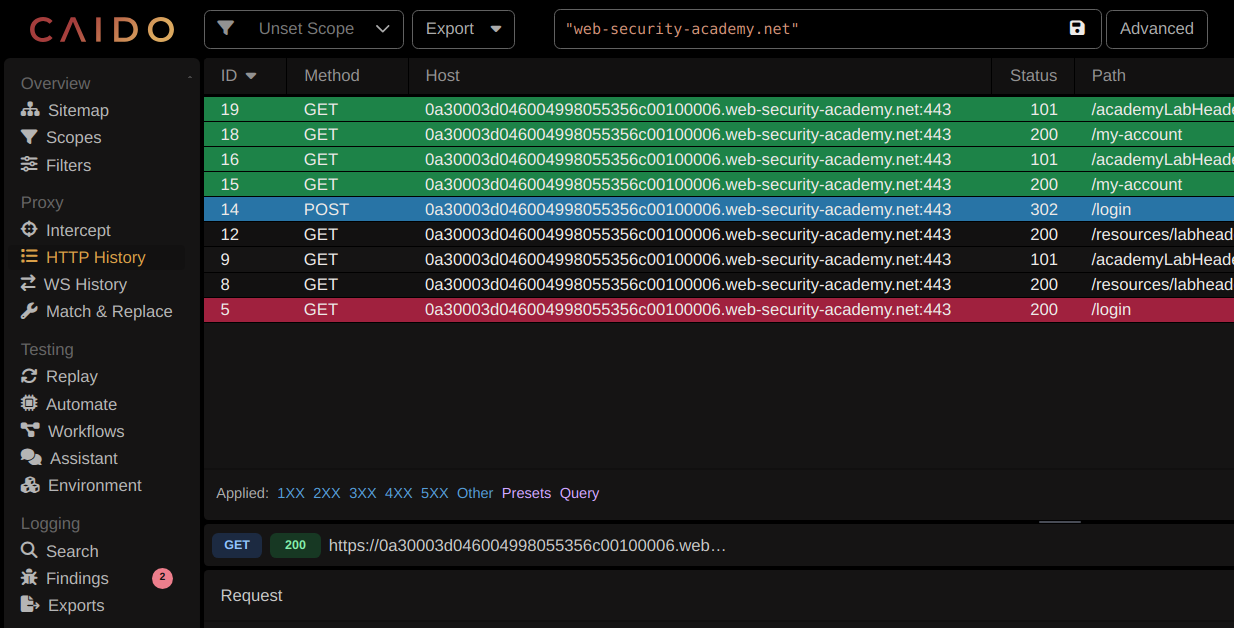The width and height of the screenshot is (1234, 628).
Task: Click the horizontal pane divider handle
Action: click(x=1060, y=522)
